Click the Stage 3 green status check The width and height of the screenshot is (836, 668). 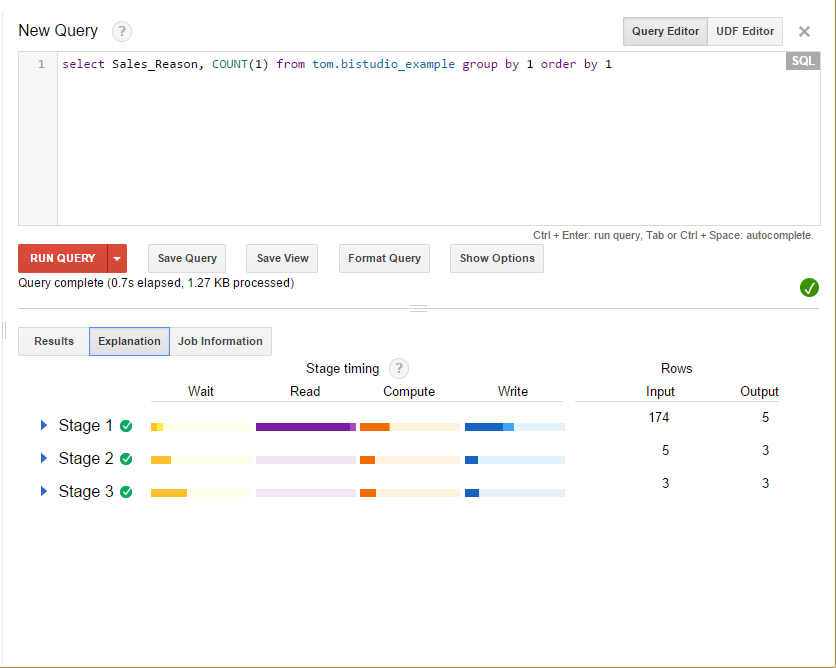tap(126, 492)
